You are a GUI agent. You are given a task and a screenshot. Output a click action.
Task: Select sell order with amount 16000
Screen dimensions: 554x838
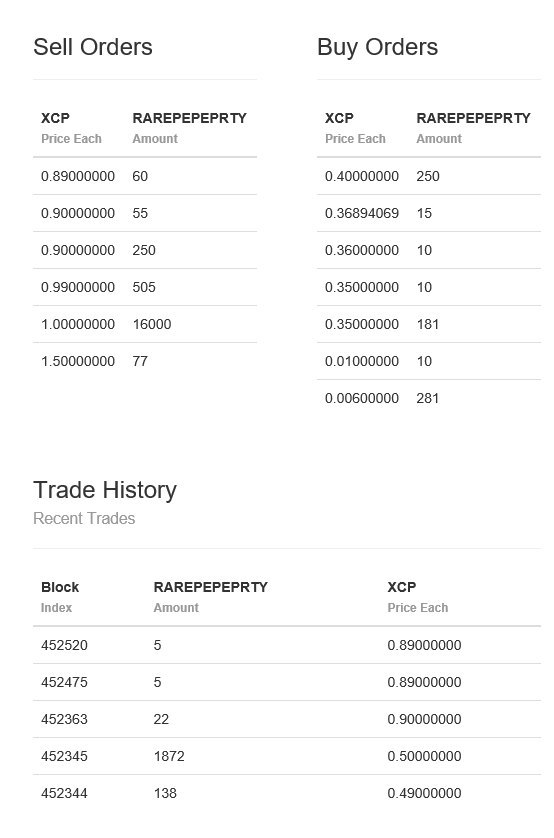click(145, 324)
